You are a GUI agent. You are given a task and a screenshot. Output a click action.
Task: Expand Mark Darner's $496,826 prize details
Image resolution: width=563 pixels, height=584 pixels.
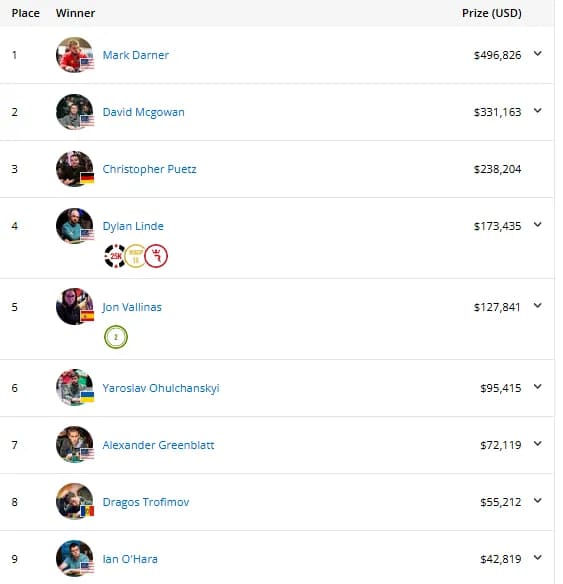(537, 54)
